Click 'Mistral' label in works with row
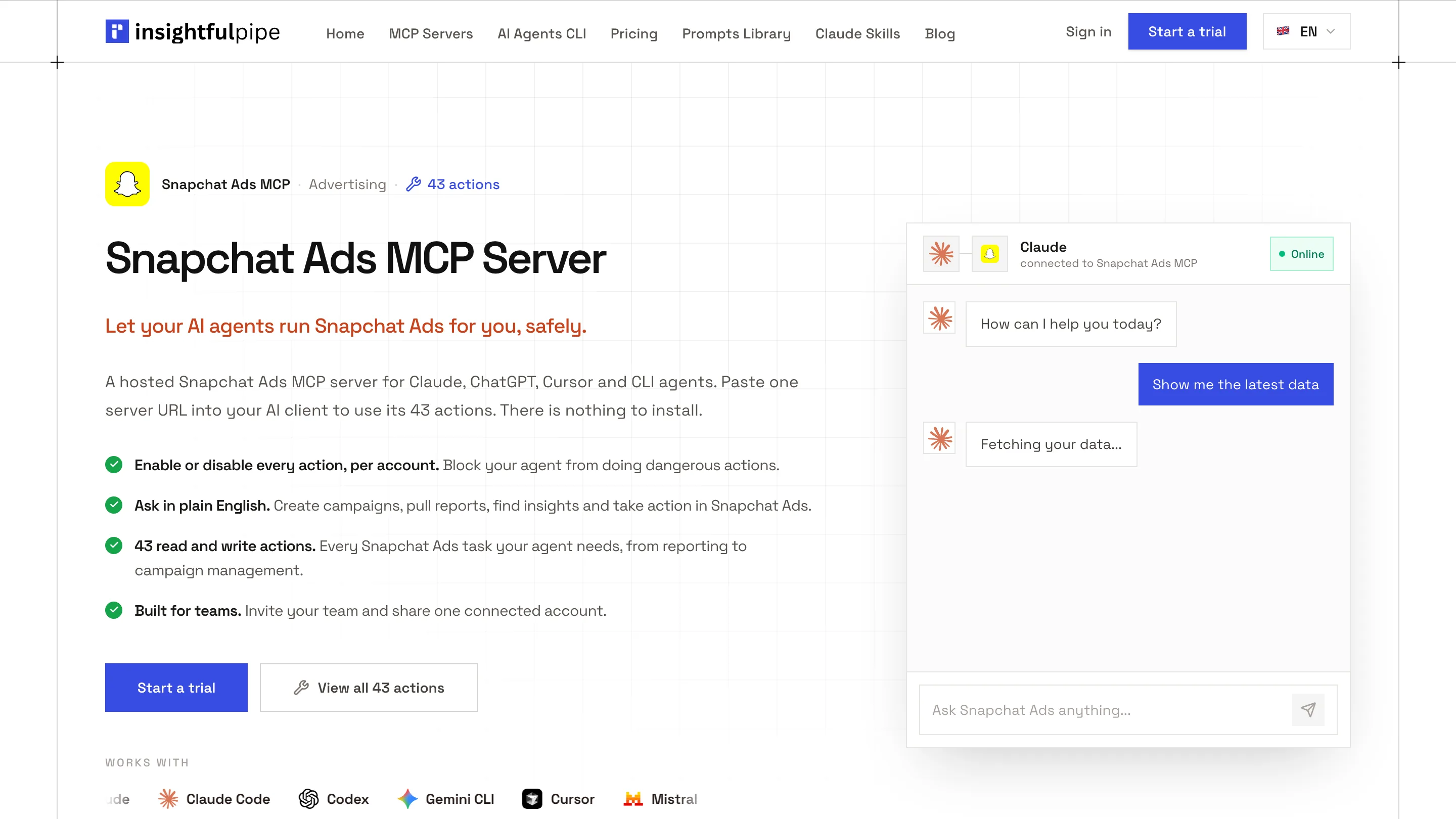 click(x=674, y=799)
